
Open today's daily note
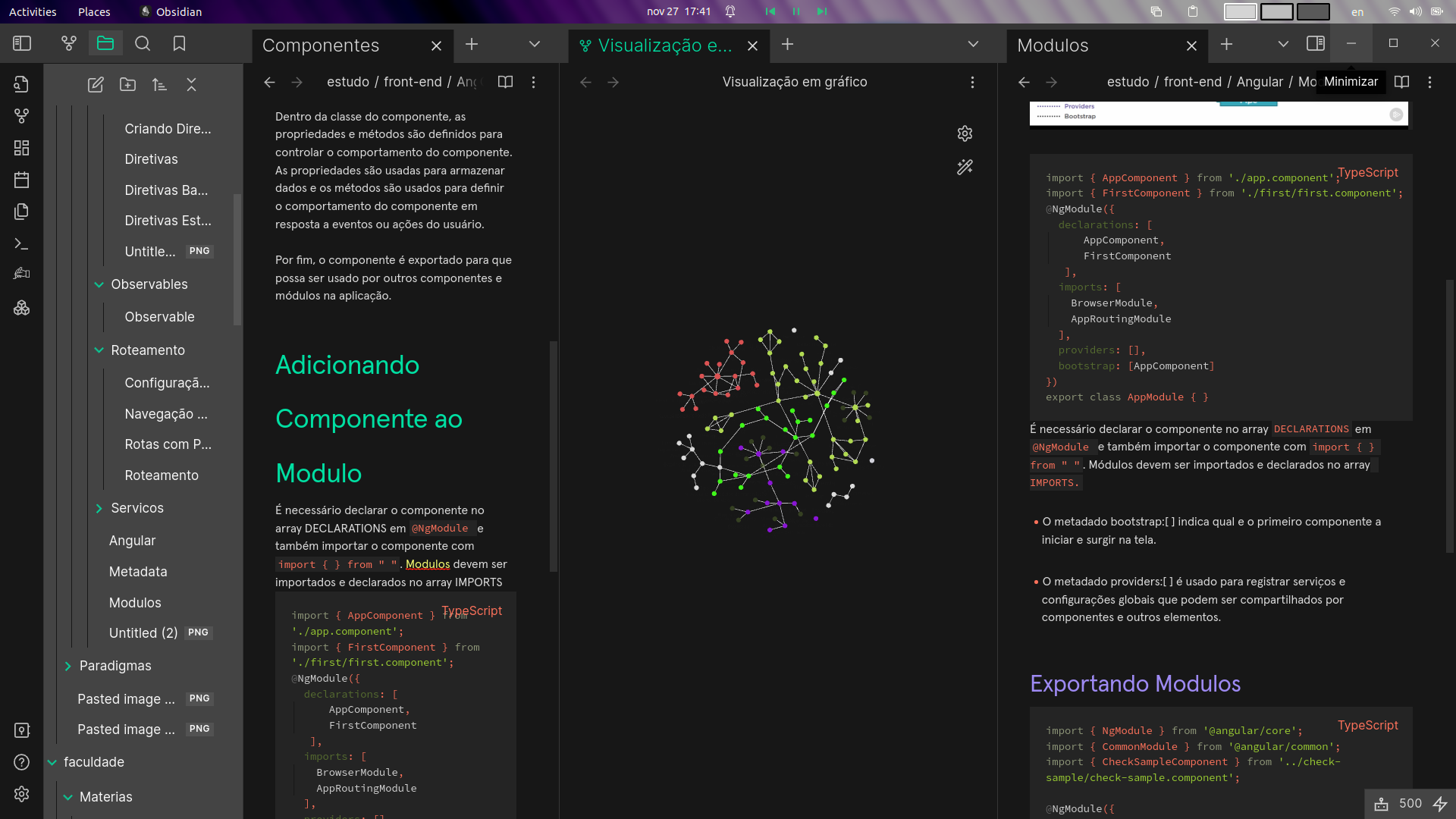coord(21,180)
